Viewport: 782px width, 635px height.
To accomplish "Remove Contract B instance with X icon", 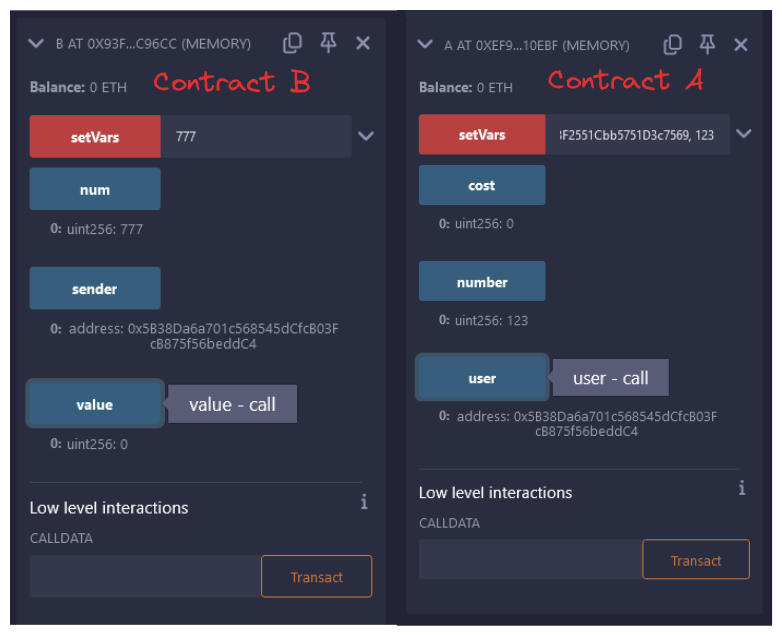I will [x=363, y=43].
